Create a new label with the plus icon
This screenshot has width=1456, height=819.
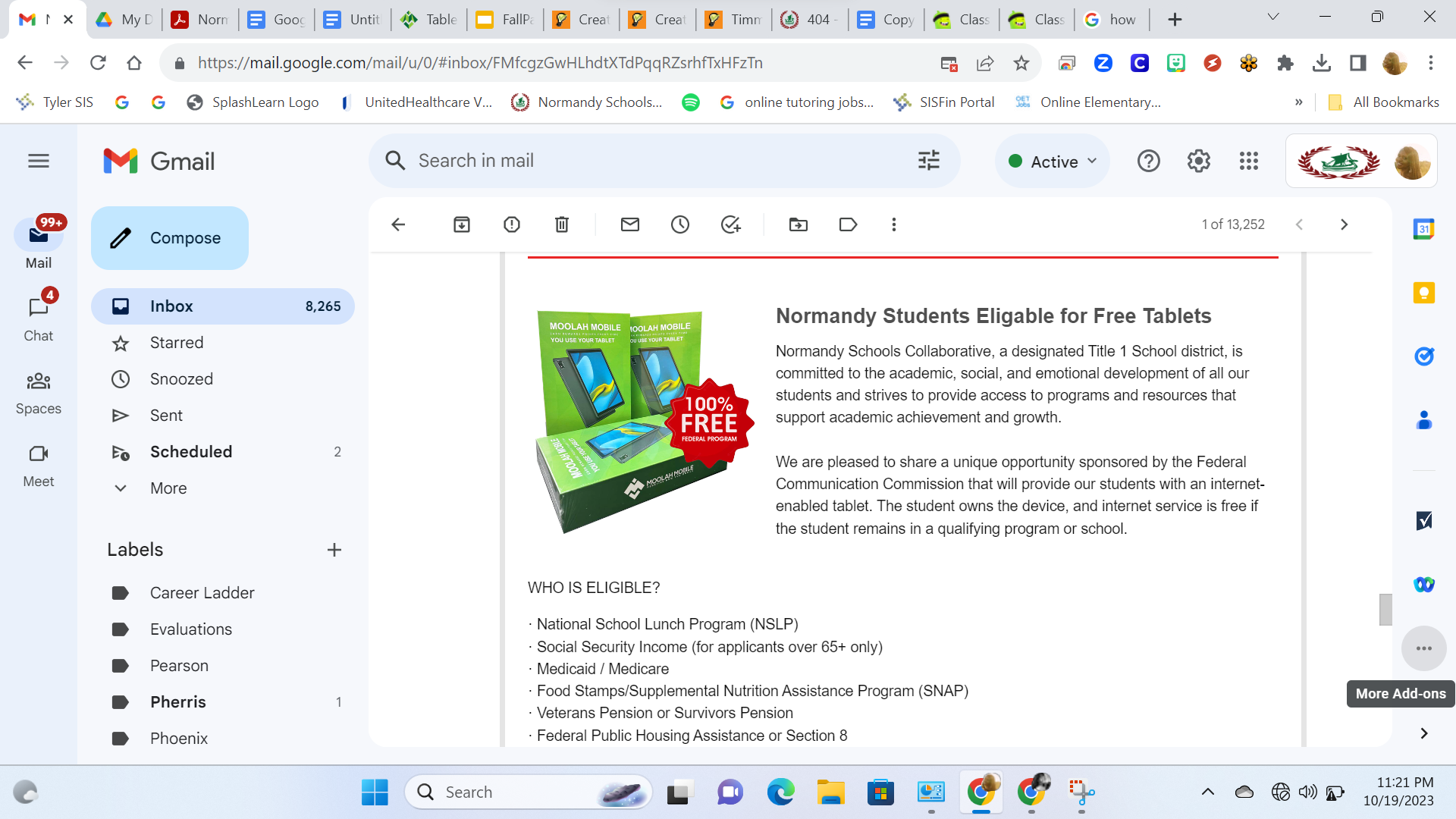(x=334, y=550)
